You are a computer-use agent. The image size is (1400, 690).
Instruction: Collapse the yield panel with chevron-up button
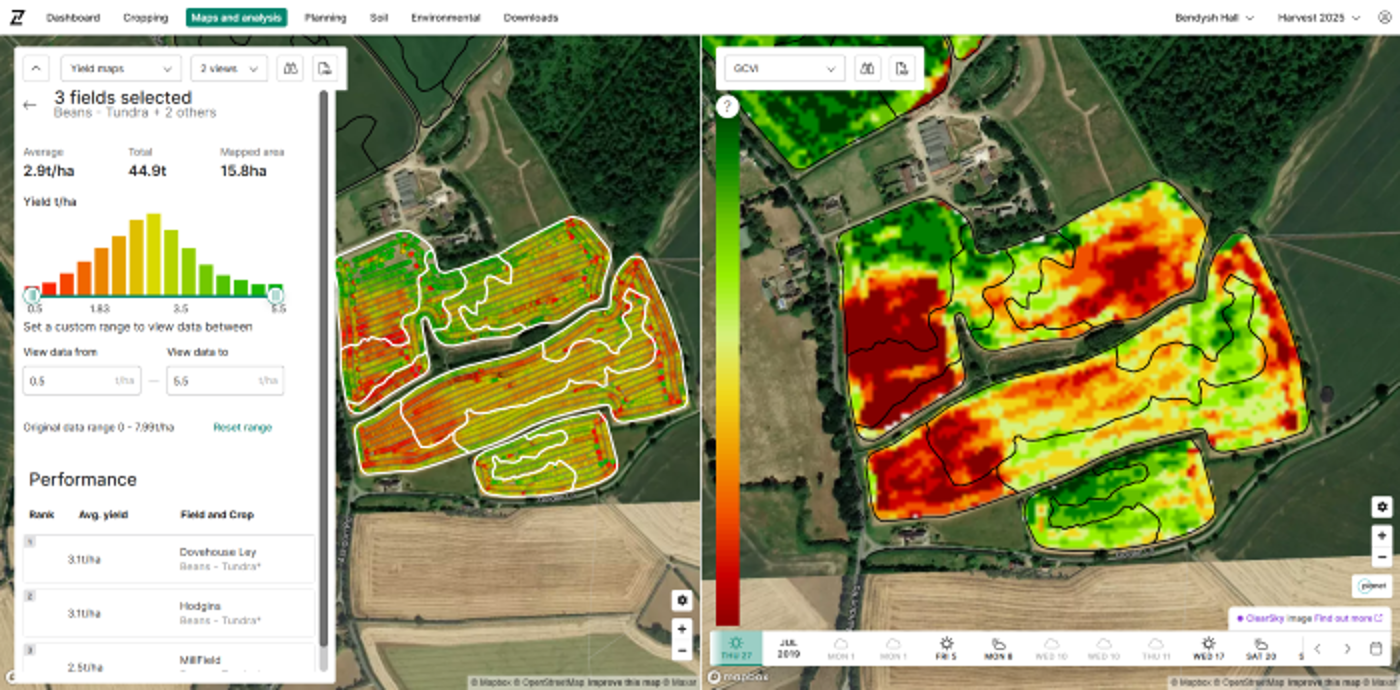35,68
